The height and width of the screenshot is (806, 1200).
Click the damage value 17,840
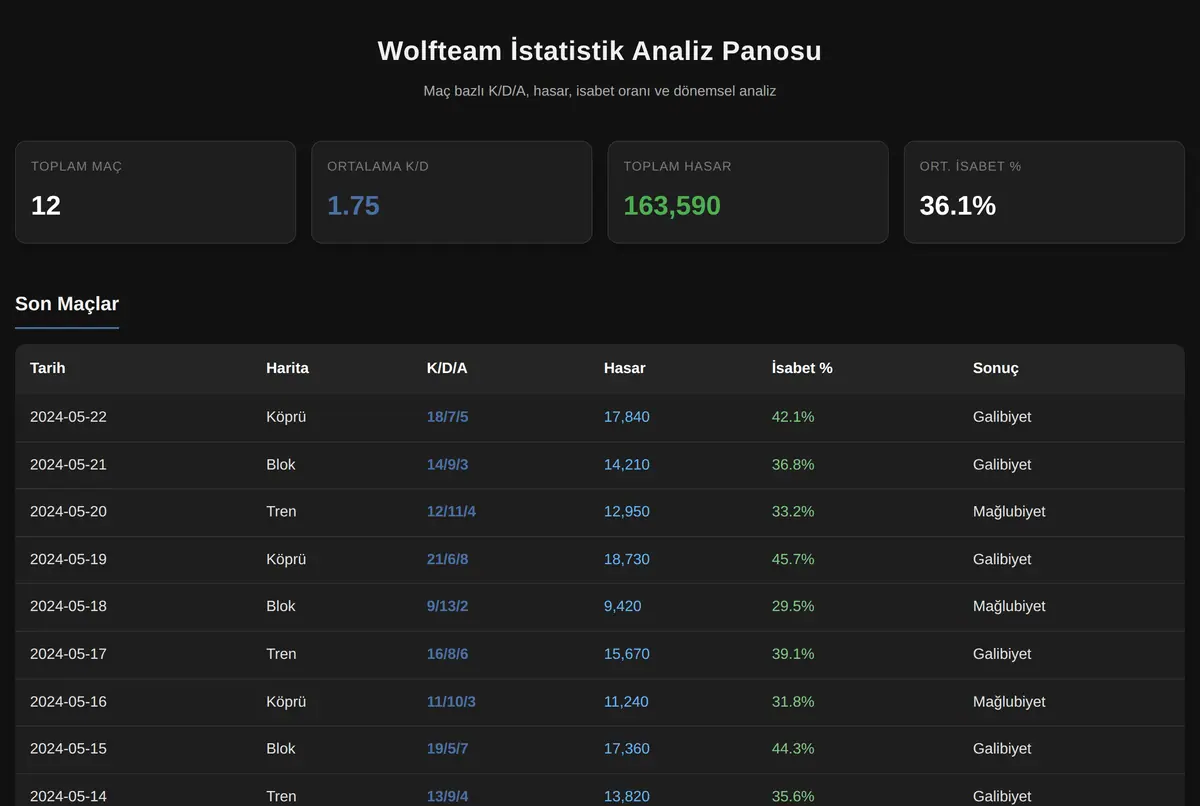point(627,417)
